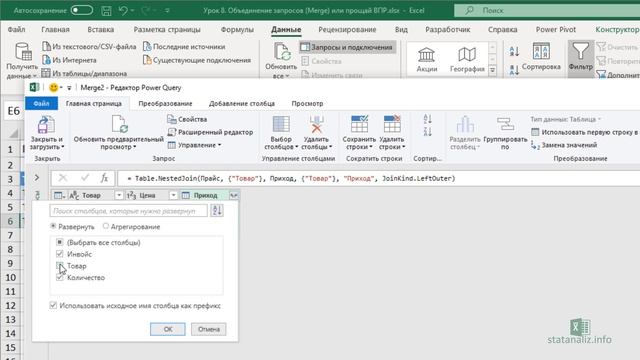Expand data types gallery in Excel
The width and height of the screenshot is (640, 360).
click(x=492, y=70)
